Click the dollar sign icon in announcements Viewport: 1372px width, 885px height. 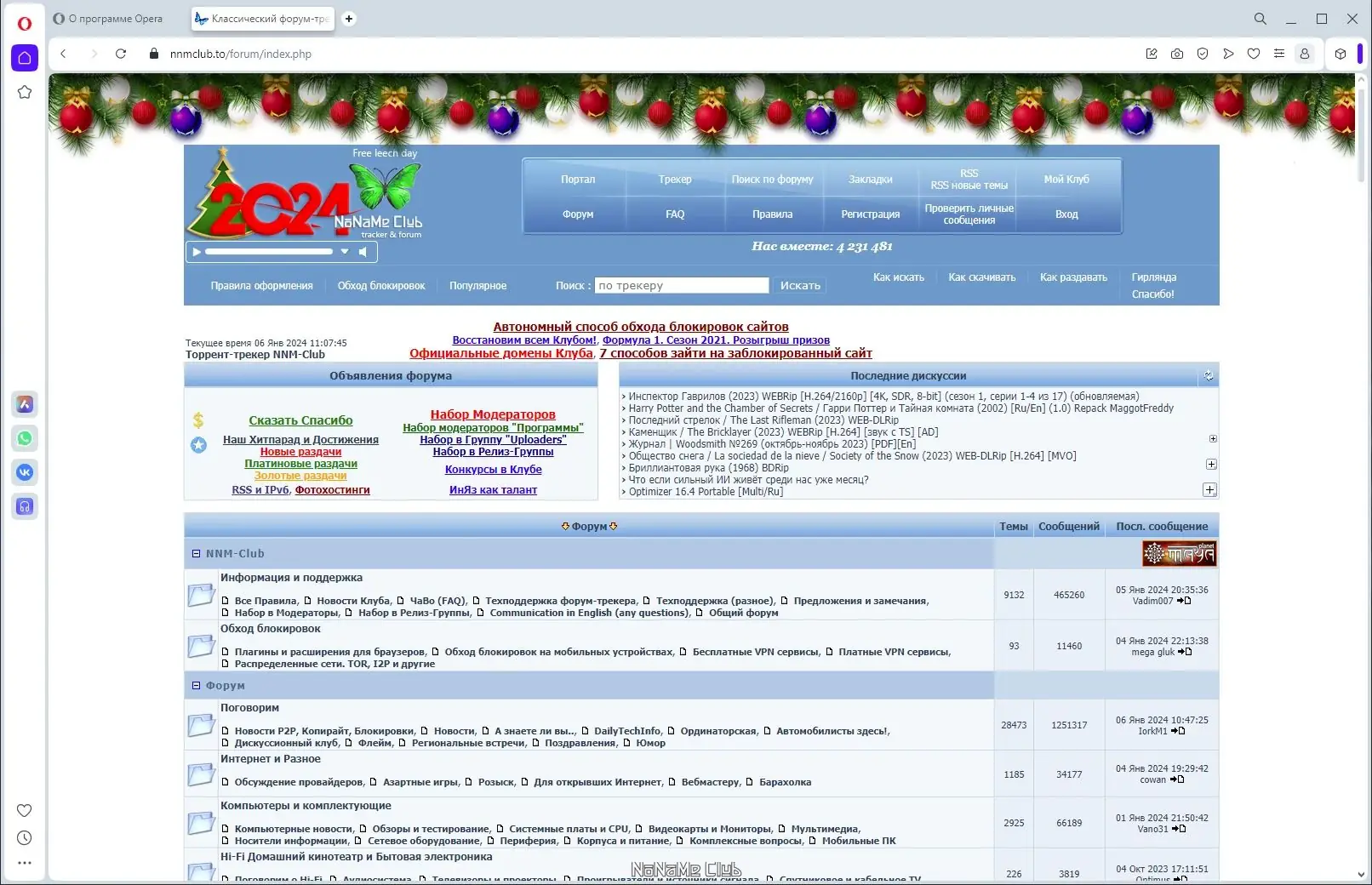pos(198,420)
